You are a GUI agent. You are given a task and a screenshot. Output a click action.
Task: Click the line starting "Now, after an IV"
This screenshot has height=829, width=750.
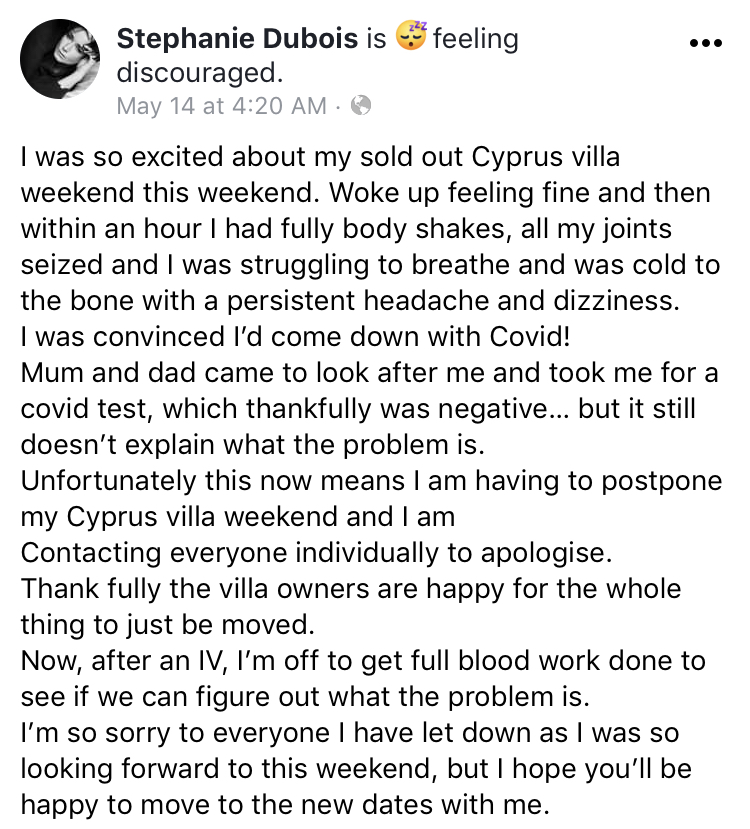(362, 660)
